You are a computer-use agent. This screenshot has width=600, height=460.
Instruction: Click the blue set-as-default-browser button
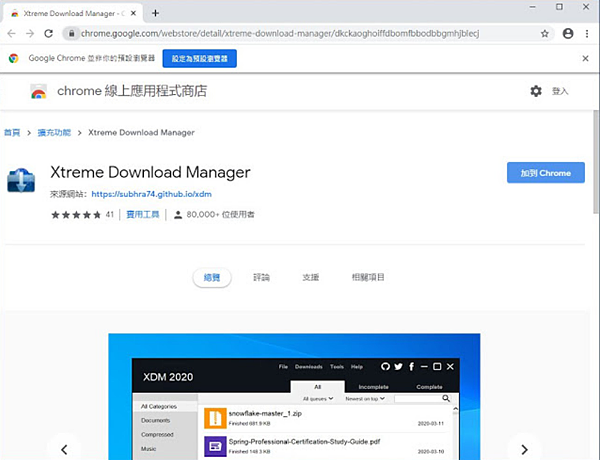pyautogui.click(x=199, y=58)
